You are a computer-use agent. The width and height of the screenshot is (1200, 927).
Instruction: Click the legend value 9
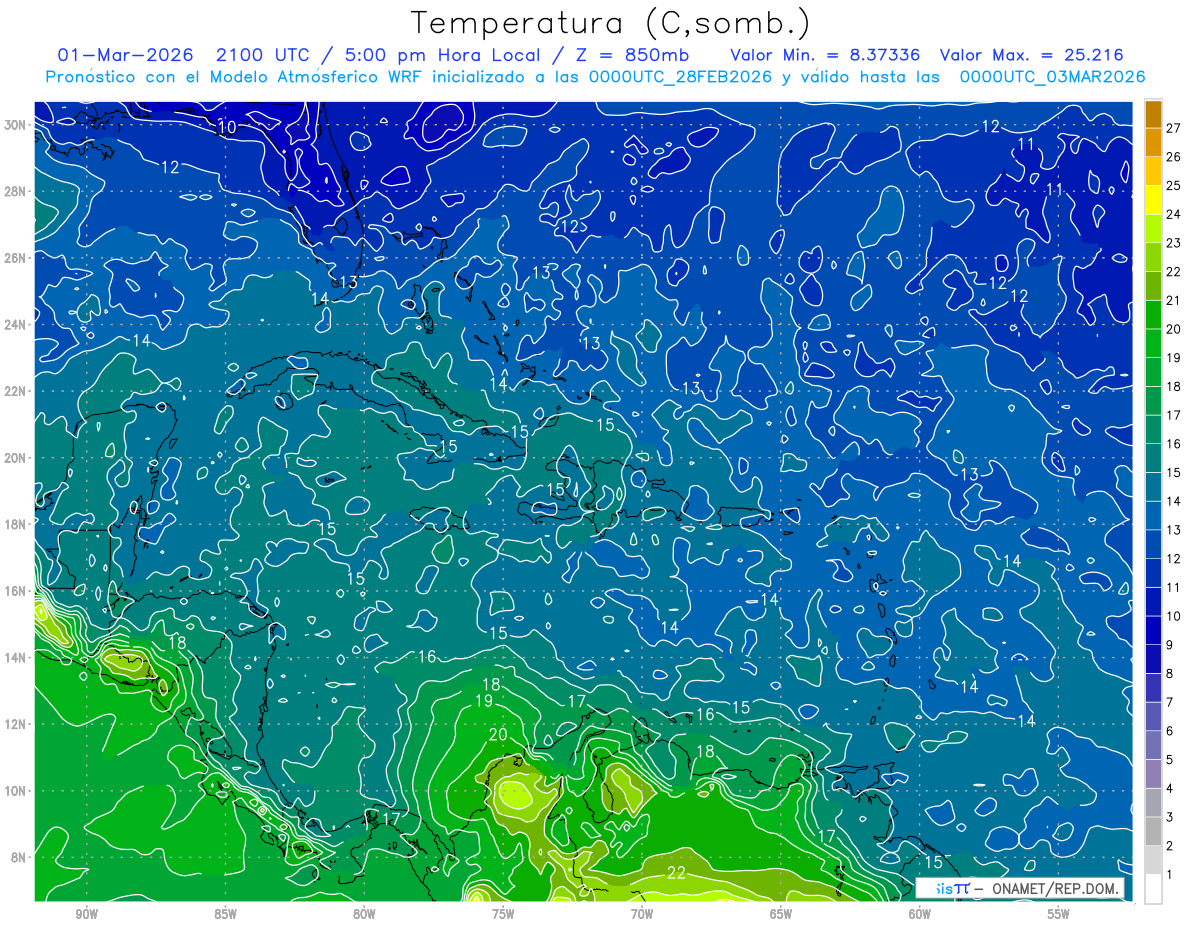(1171, 645)
